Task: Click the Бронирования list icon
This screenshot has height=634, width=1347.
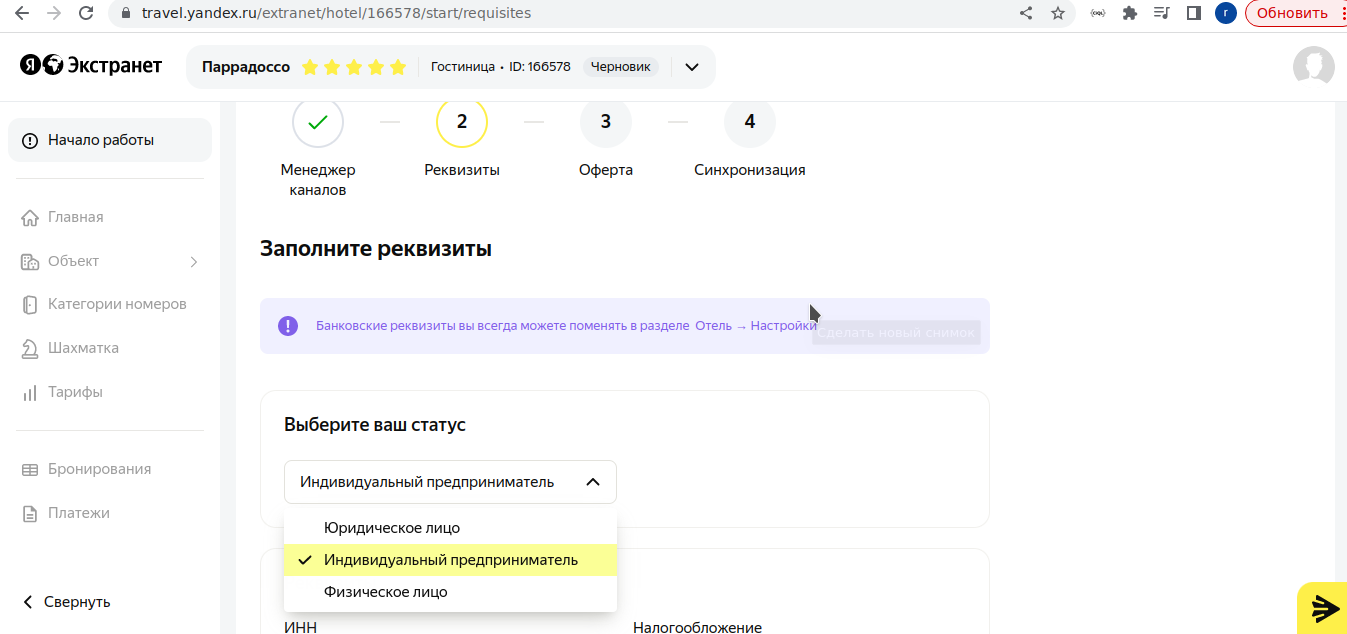Action: pos(30,469)
